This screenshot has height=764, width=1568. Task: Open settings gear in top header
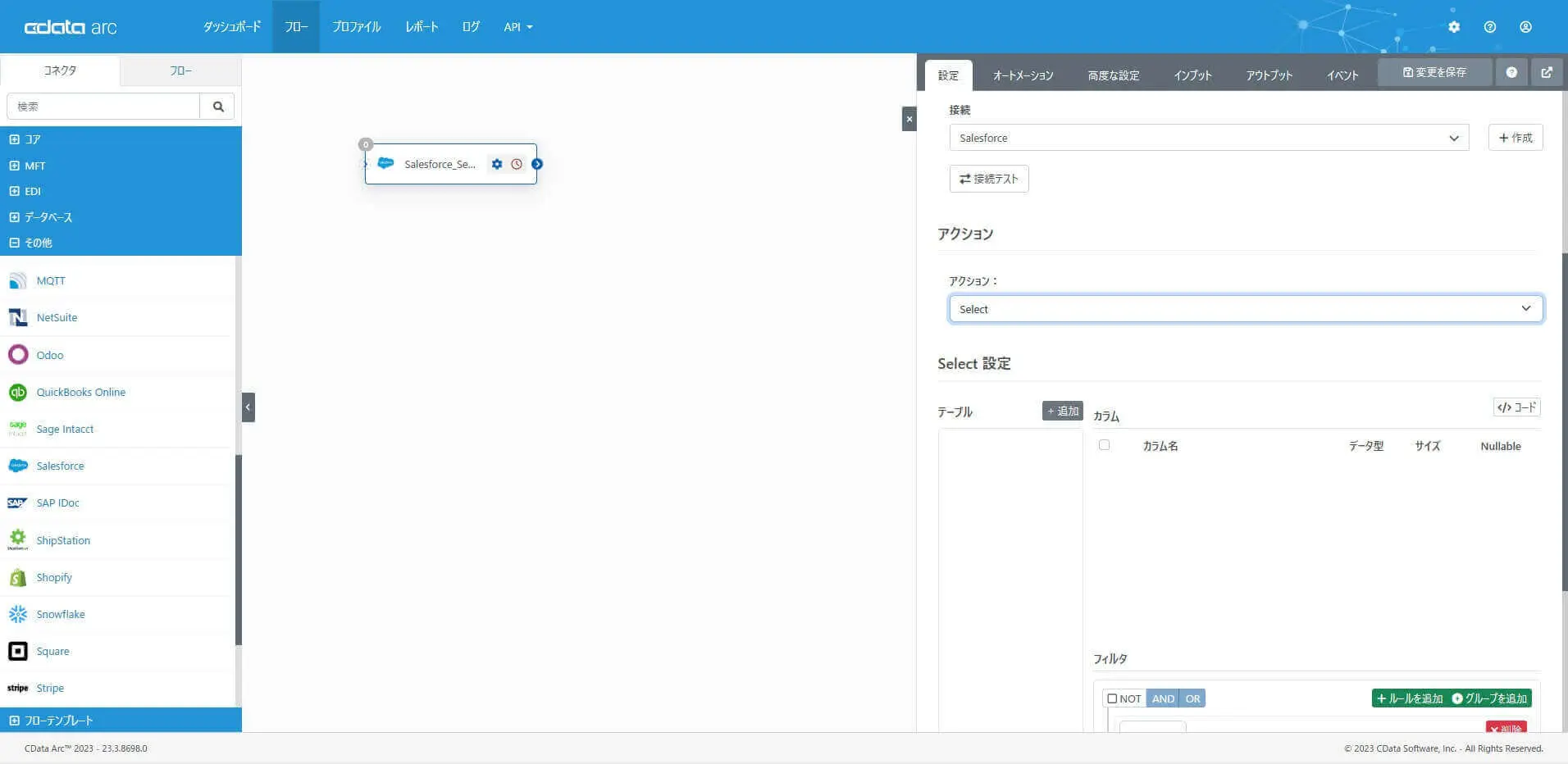1454,27
